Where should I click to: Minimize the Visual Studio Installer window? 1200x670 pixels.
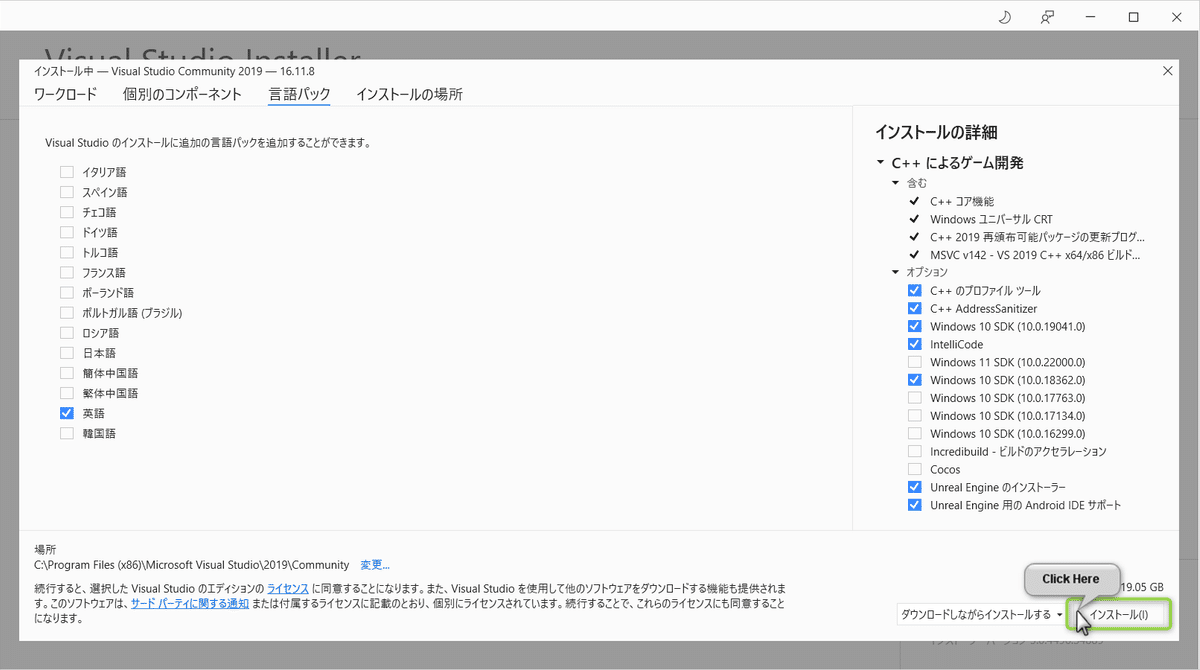(1091, 17)
